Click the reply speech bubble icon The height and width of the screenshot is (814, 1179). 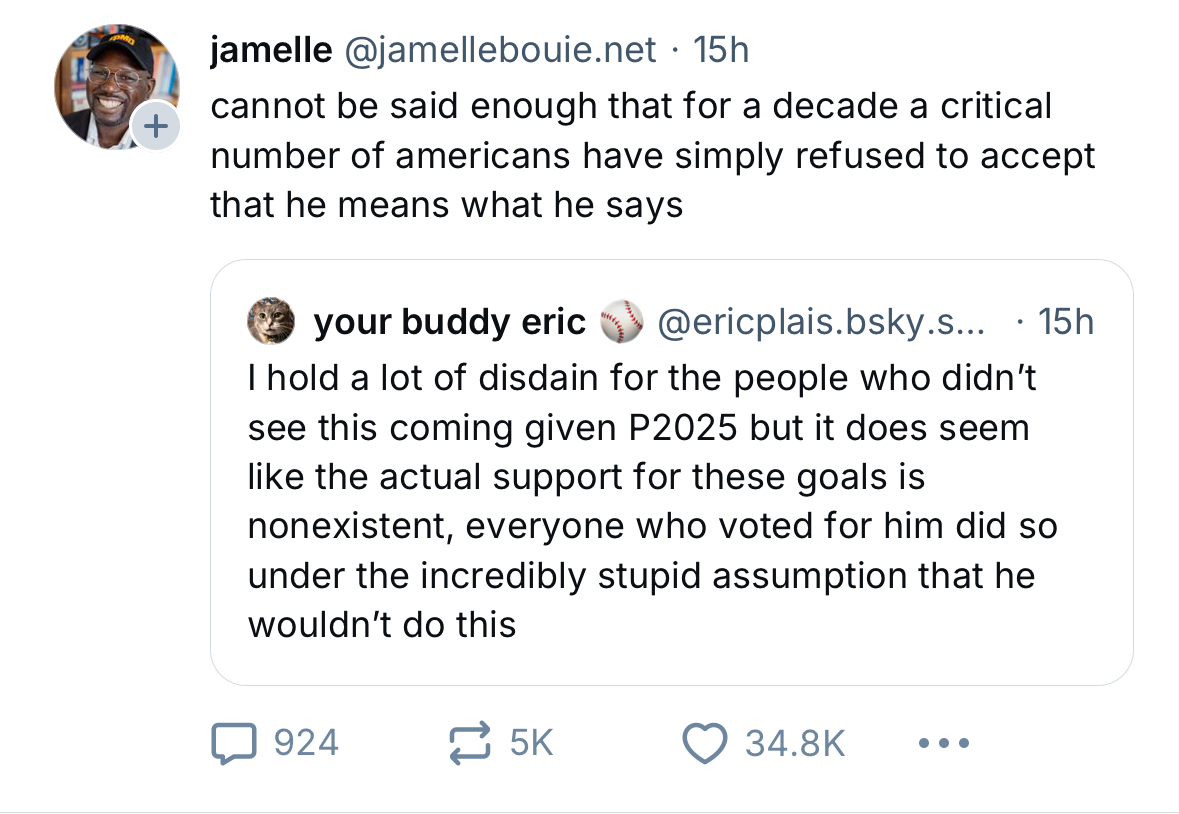pyautogui.click(x=234, y=743)
